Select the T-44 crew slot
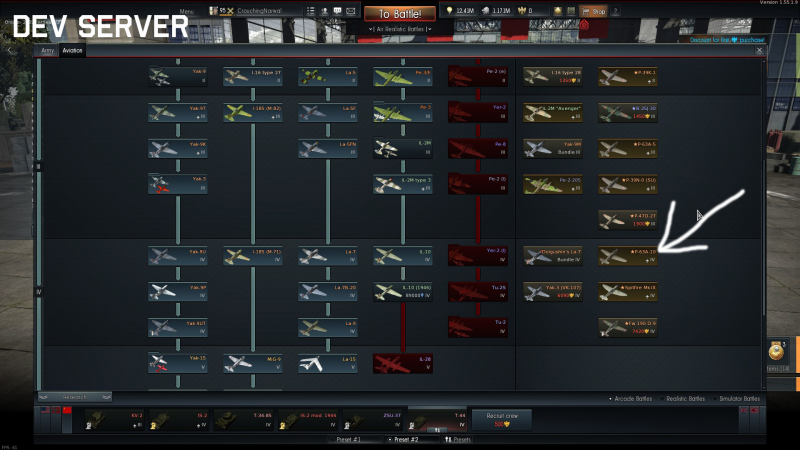 [x=437, y=420]
